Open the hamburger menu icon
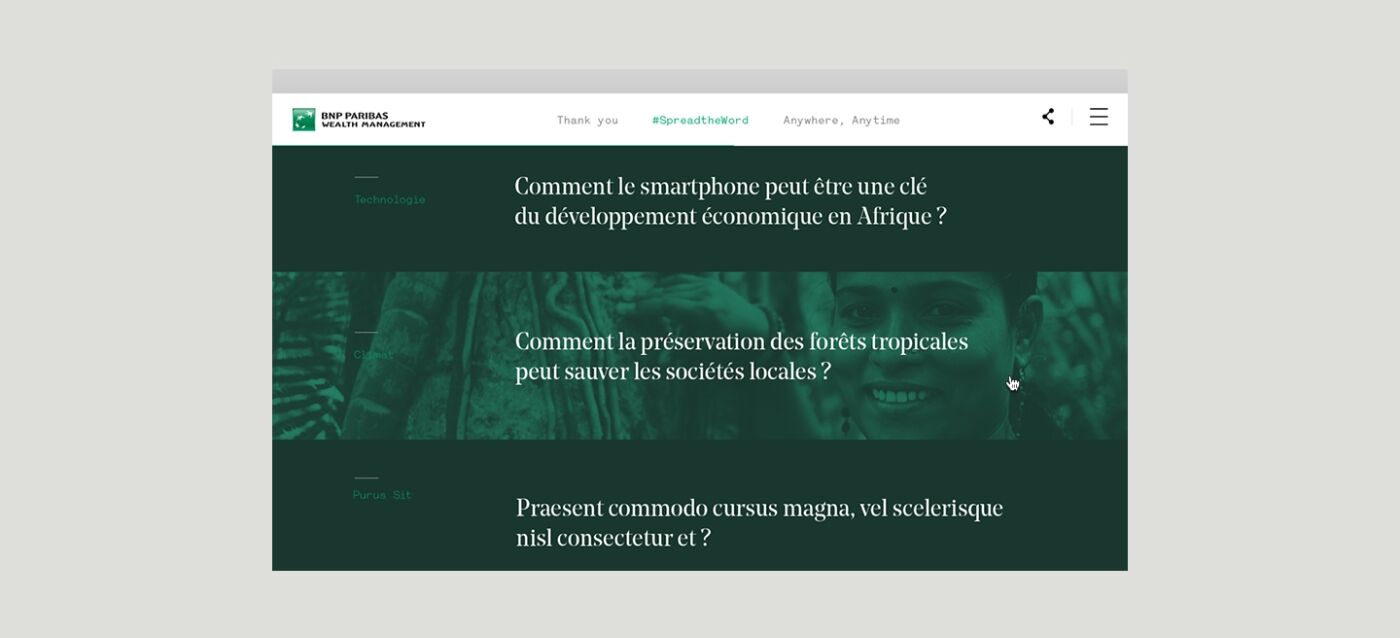 pyautogui.click(x=1099, y=117)
